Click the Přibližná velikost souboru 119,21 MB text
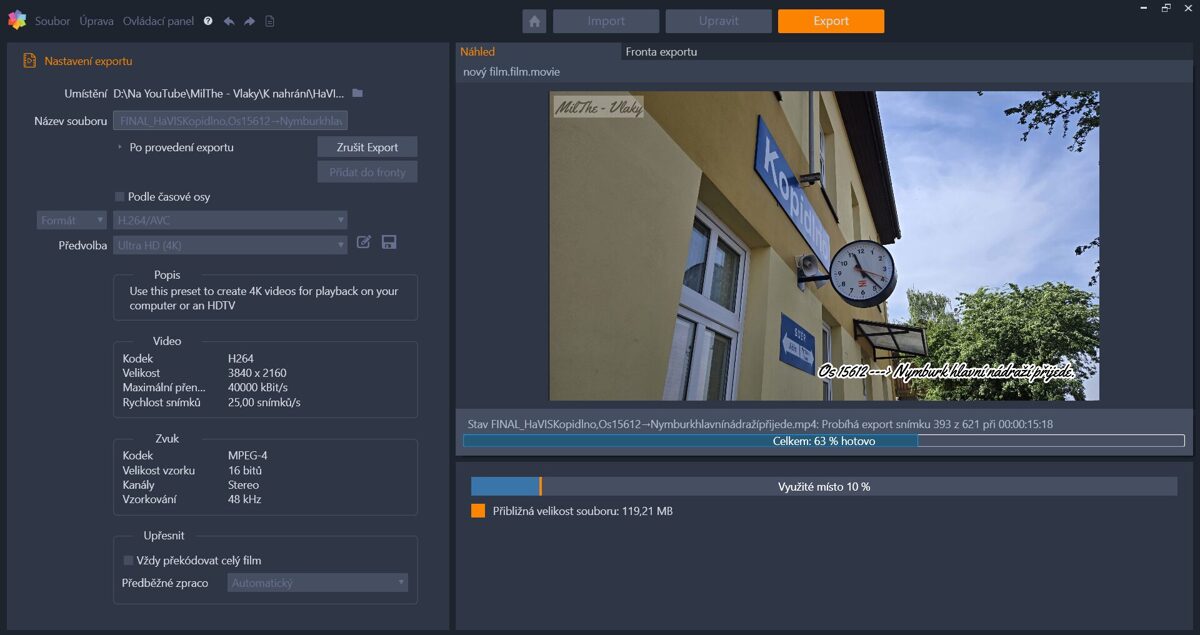 [x=583, y=511]
